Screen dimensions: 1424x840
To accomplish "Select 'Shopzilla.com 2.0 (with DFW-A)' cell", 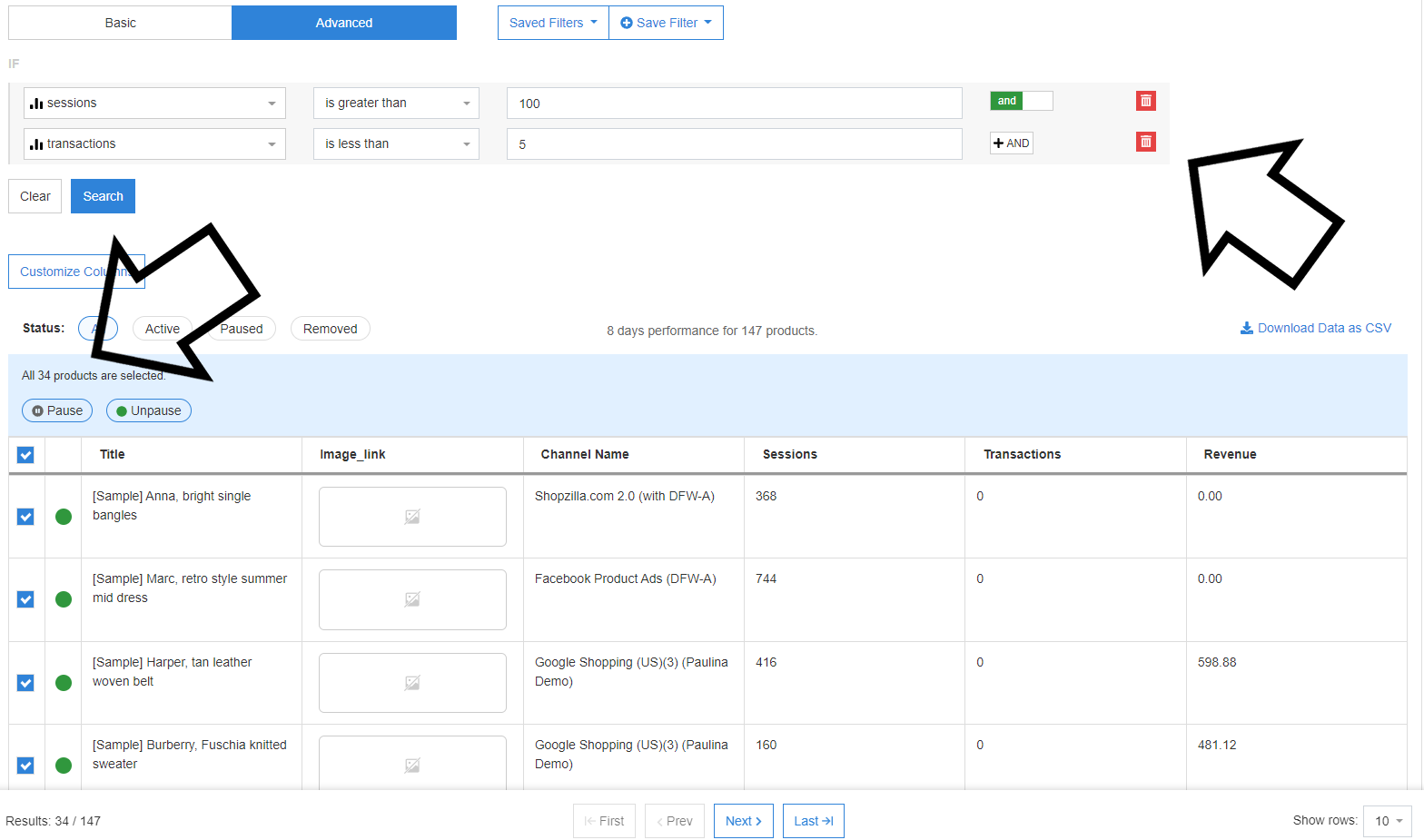I will [x=625, y=496].
